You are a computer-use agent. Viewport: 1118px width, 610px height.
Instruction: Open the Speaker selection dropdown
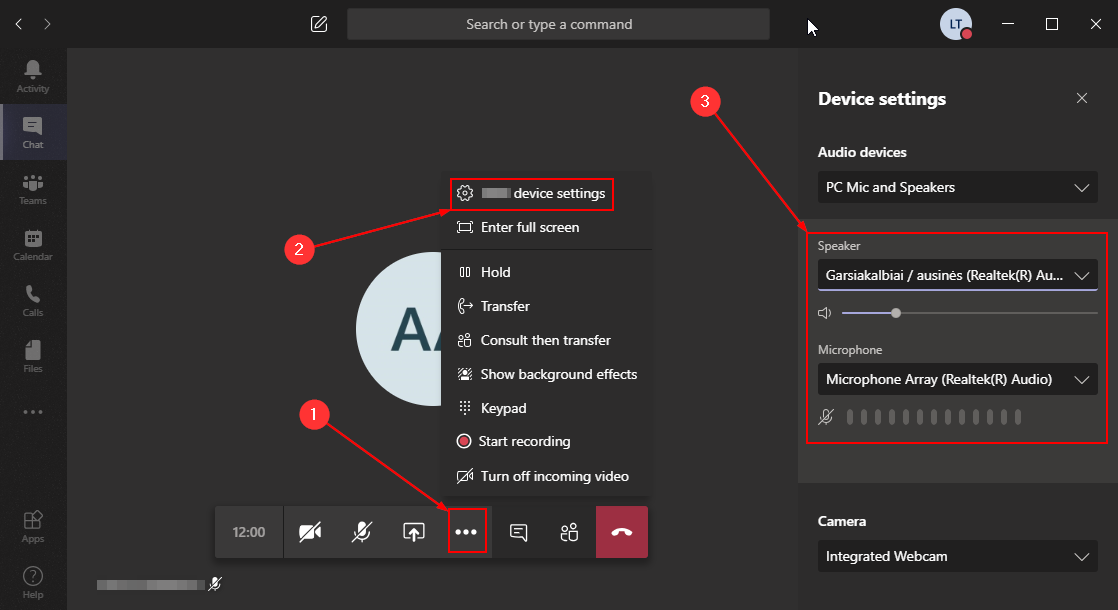(957, 274)
